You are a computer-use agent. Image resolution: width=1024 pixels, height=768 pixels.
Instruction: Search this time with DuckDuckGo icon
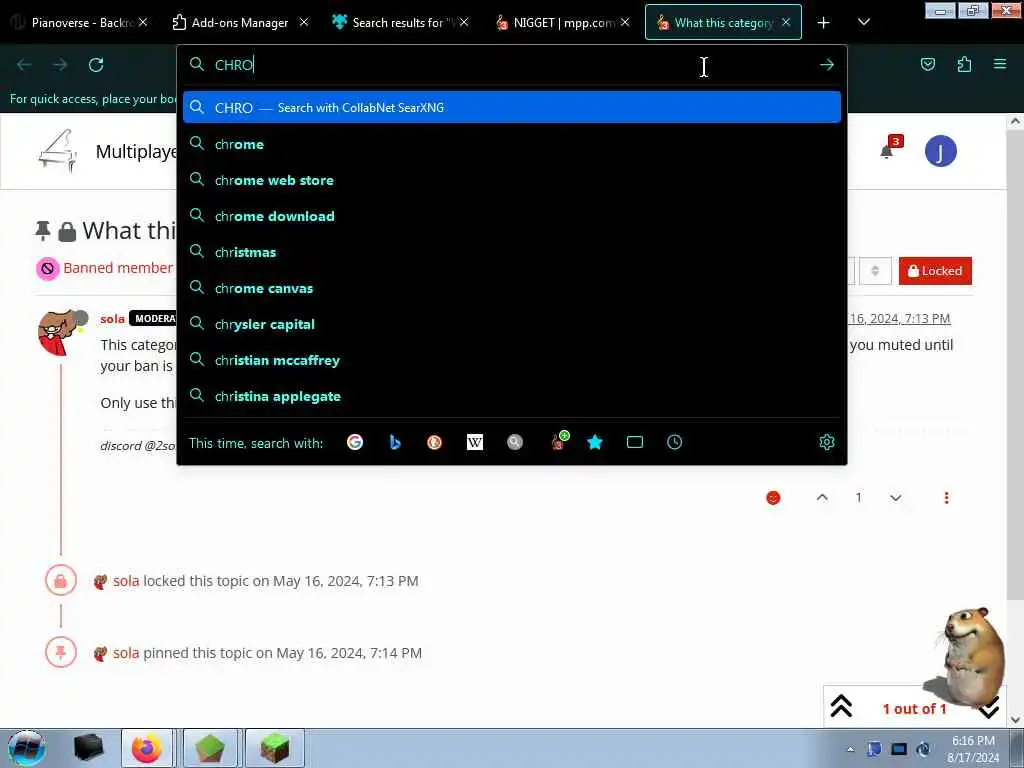(434, 442)
